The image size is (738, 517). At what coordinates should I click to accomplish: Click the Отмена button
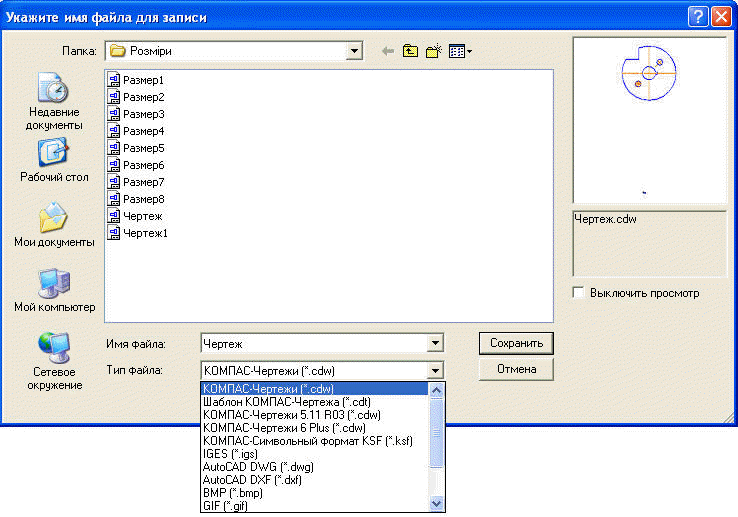[x=516, y=369]
